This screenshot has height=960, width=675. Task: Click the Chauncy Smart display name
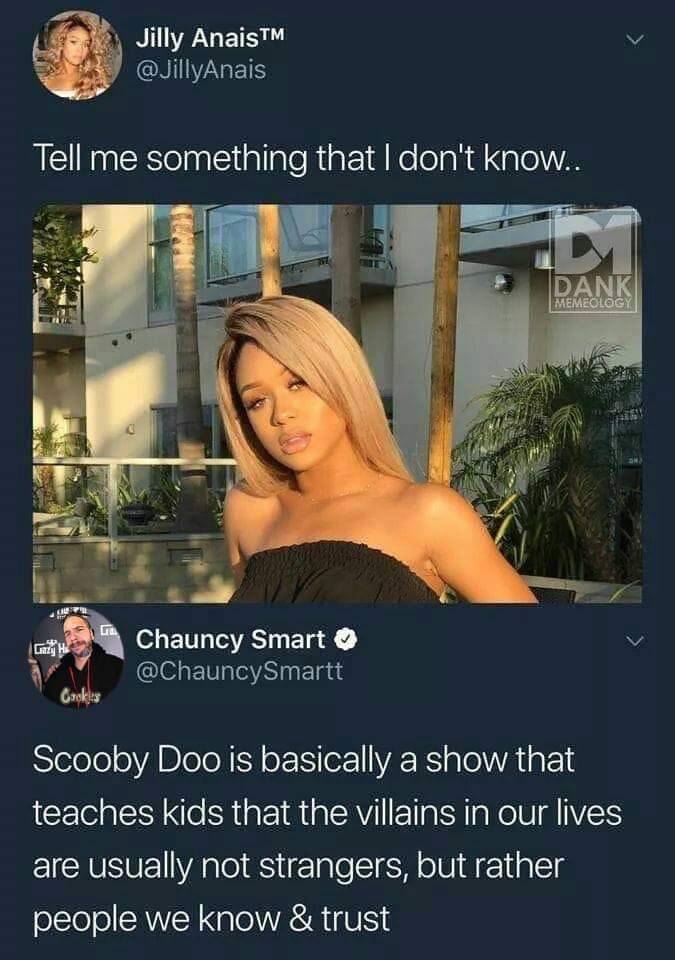click(x=230, y=639)
